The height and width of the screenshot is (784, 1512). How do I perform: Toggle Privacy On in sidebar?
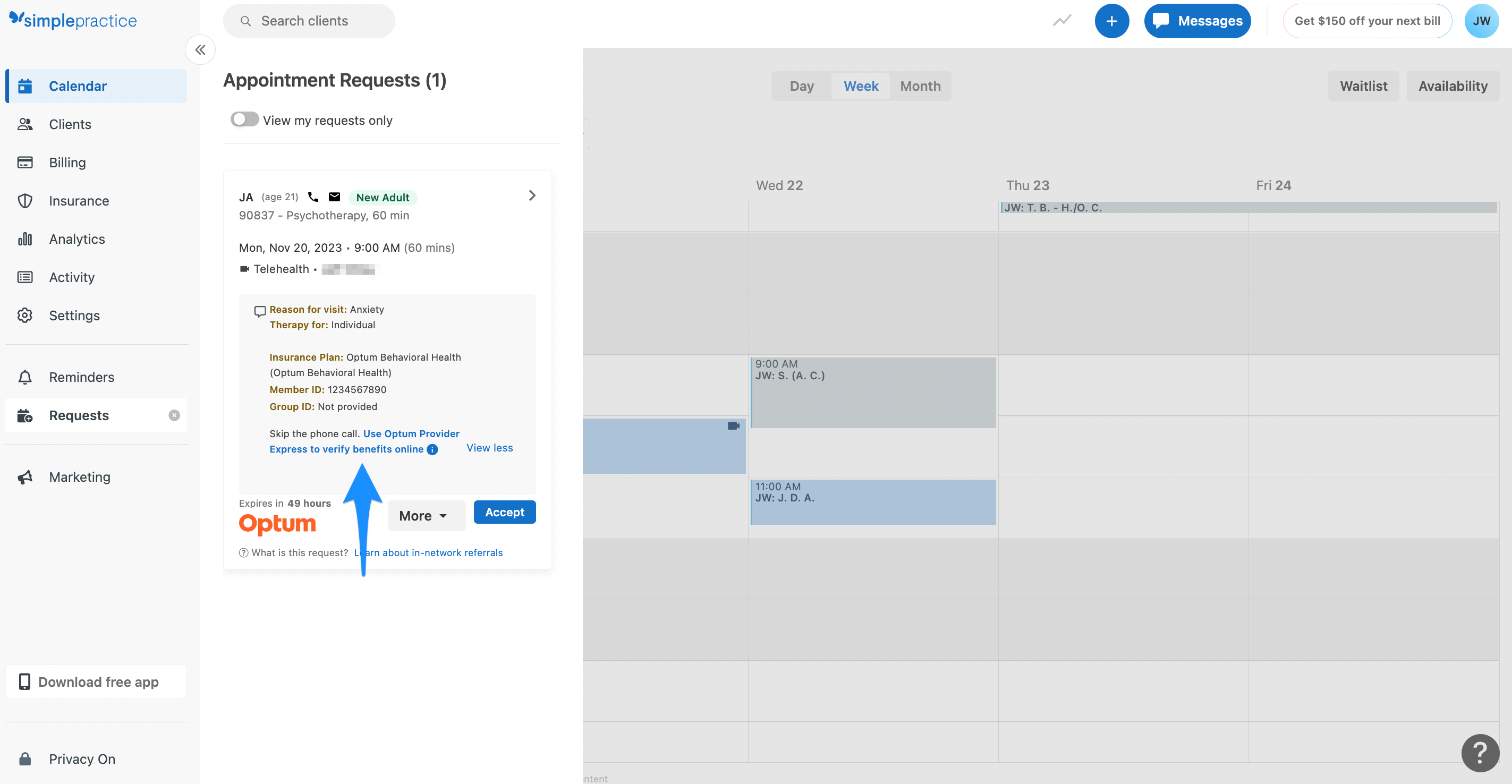(x=82, y=759)
